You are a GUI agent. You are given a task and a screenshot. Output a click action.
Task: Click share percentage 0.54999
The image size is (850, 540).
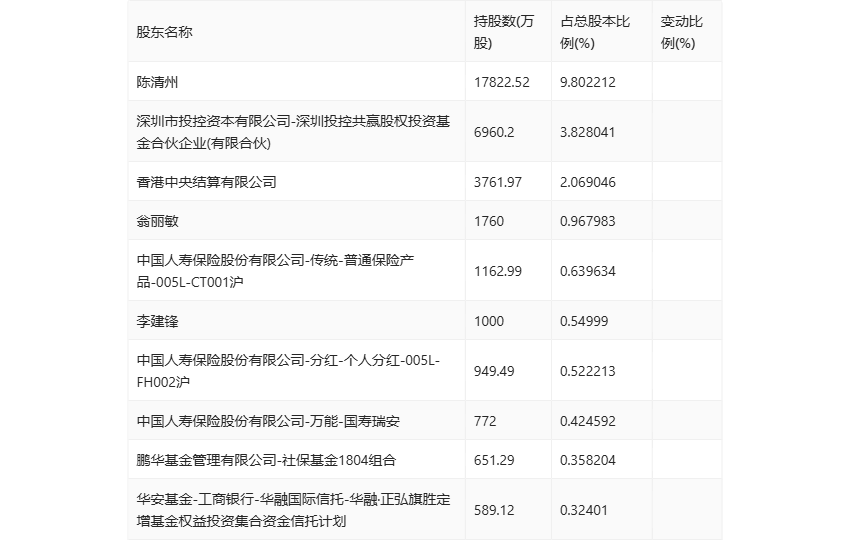pos(584,321)
